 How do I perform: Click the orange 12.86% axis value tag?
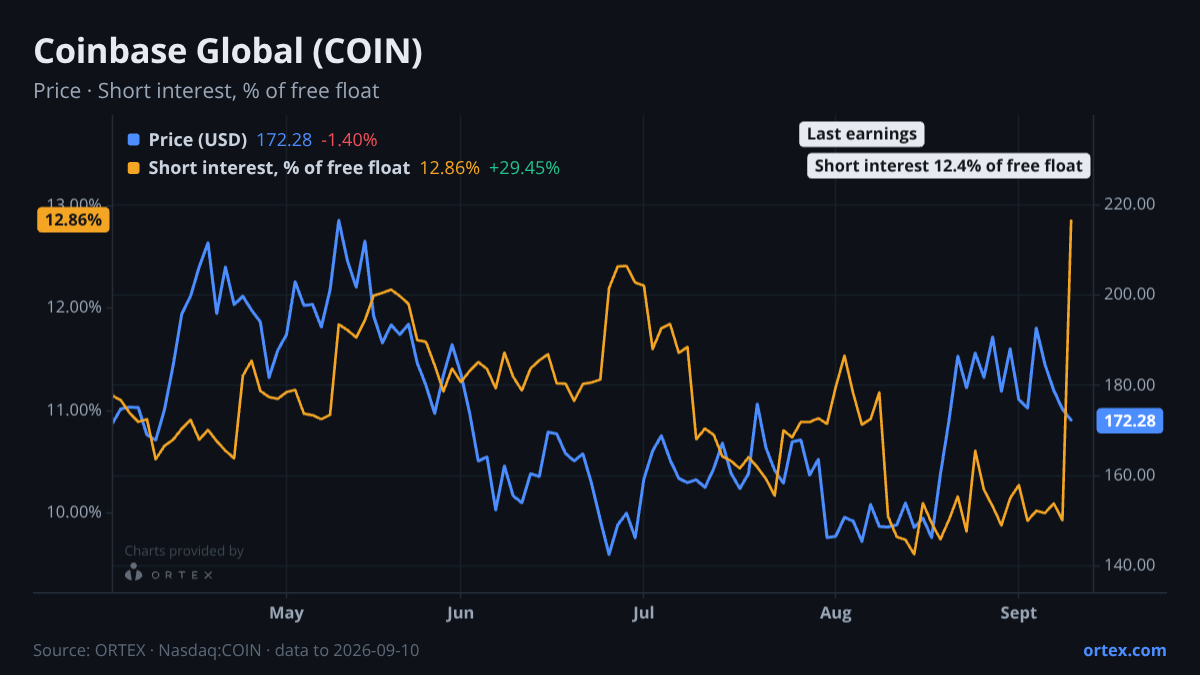point(73,220)
